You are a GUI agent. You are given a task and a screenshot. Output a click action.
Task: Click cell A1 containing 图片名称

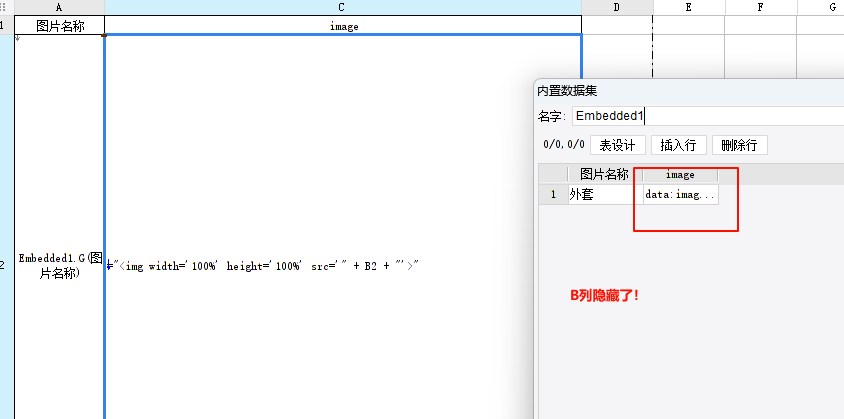[x=60, y=26]
